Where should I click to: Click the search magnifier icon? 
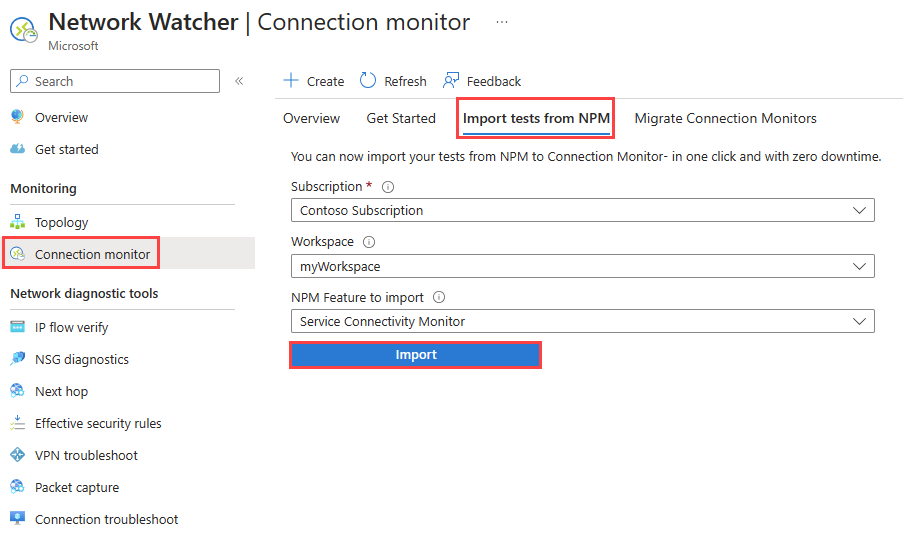22,81
